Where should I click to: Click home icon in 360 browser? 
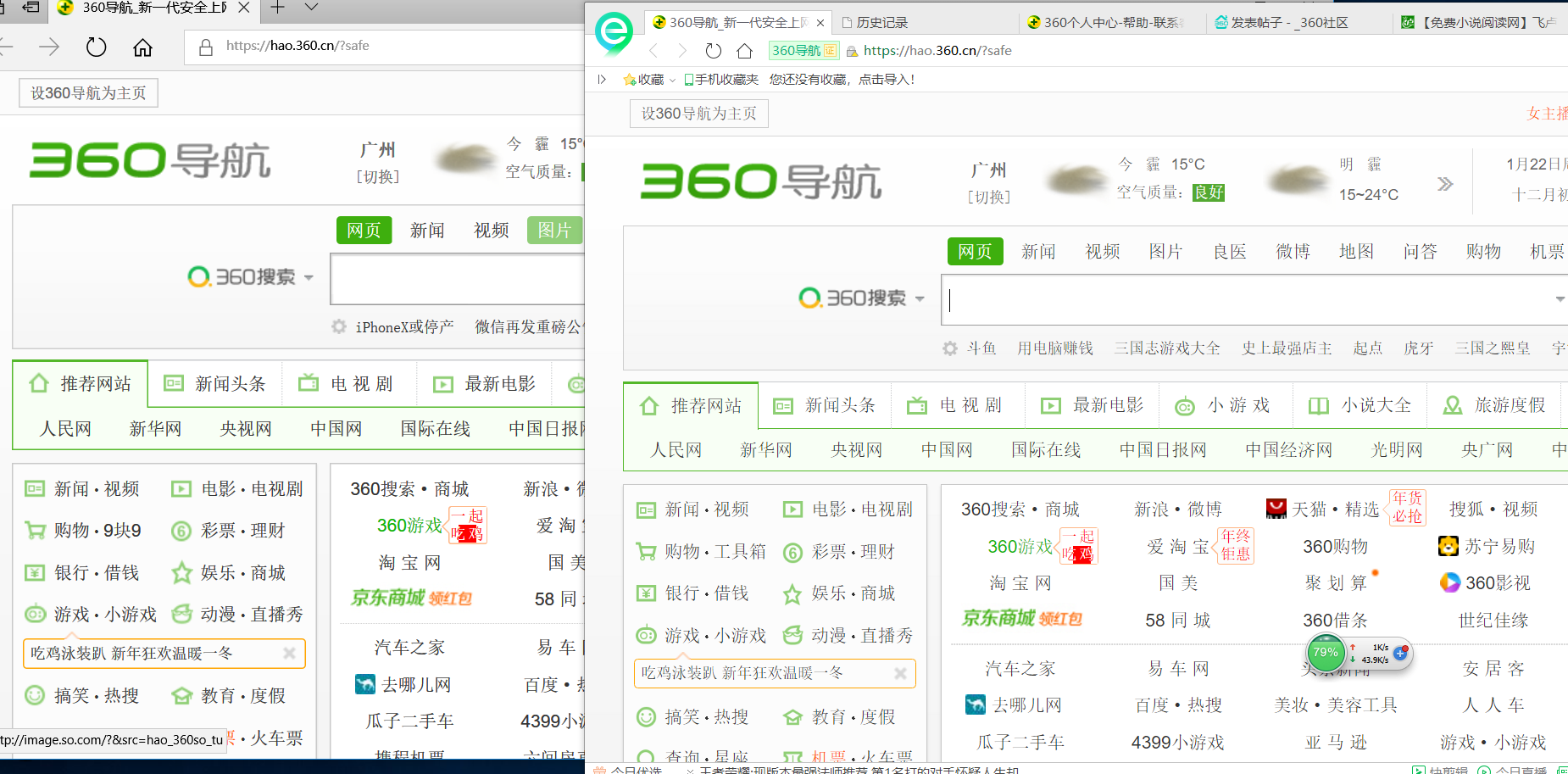(x=744, y=51)
